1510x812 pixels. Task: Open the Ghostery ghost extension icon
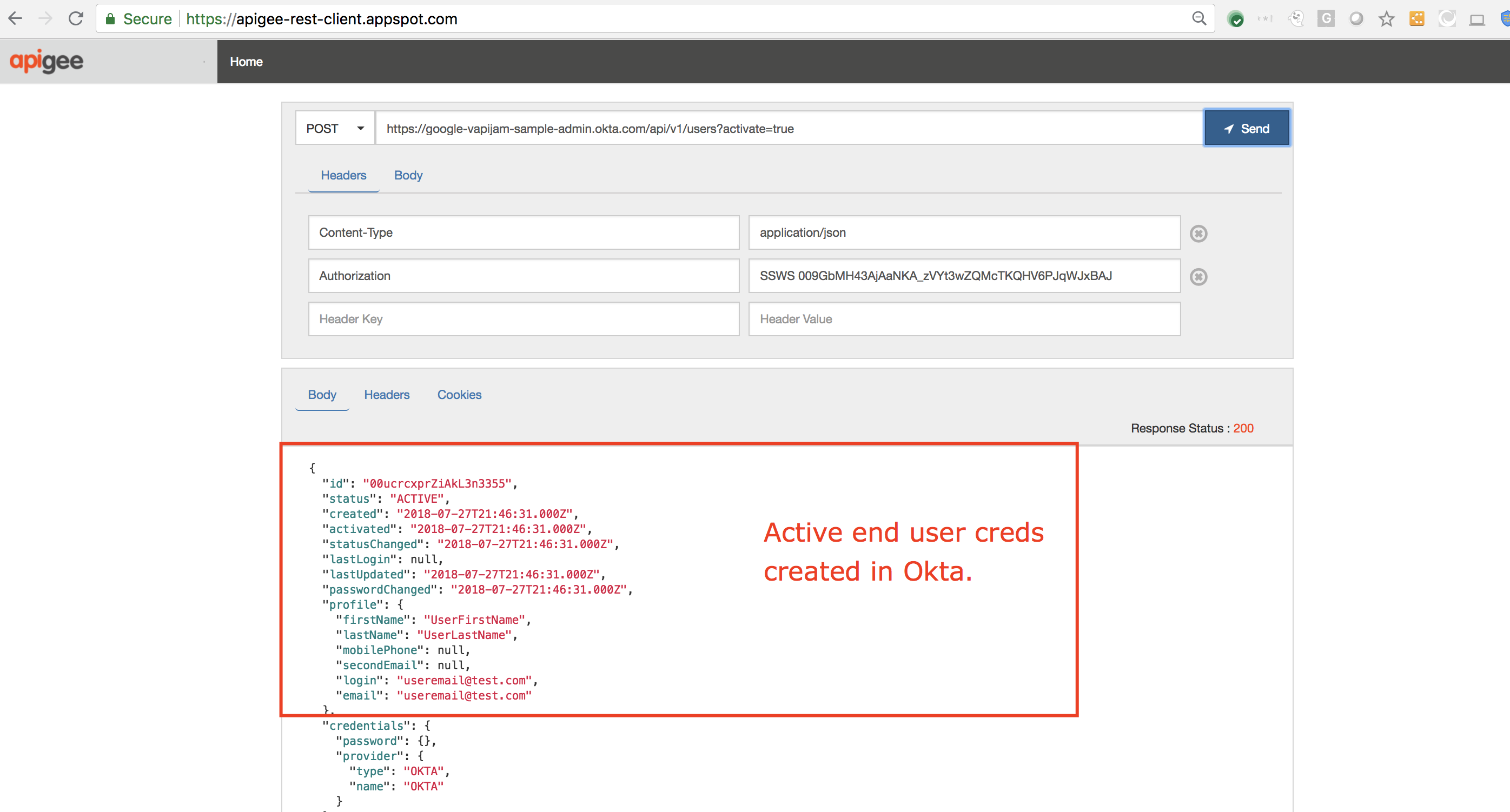tap(1295, 19)
